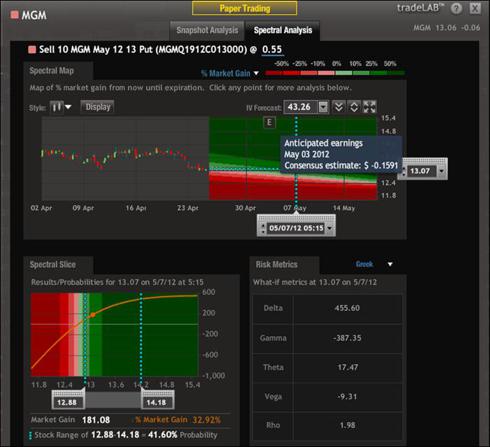
Task: Switch to Snapshot Analysis tab
Action: [207, 30]
